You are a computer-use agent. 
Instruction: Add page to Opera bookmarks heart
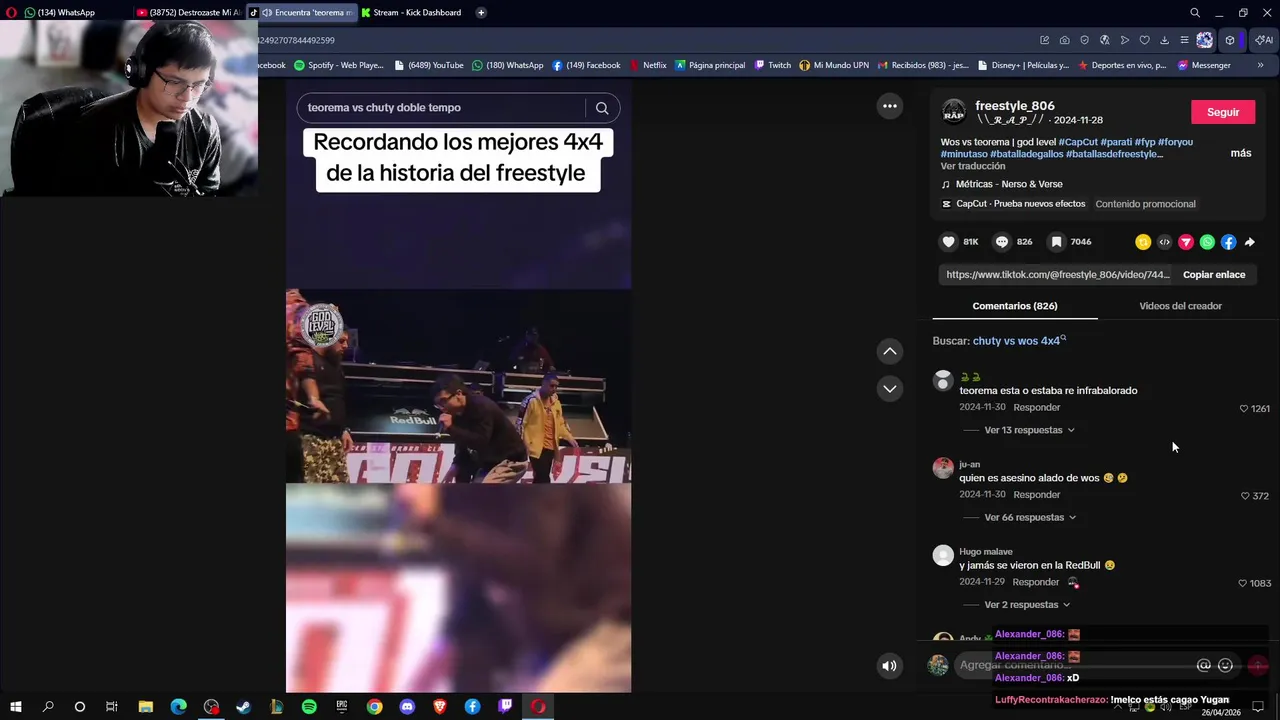coord(1144,40)
